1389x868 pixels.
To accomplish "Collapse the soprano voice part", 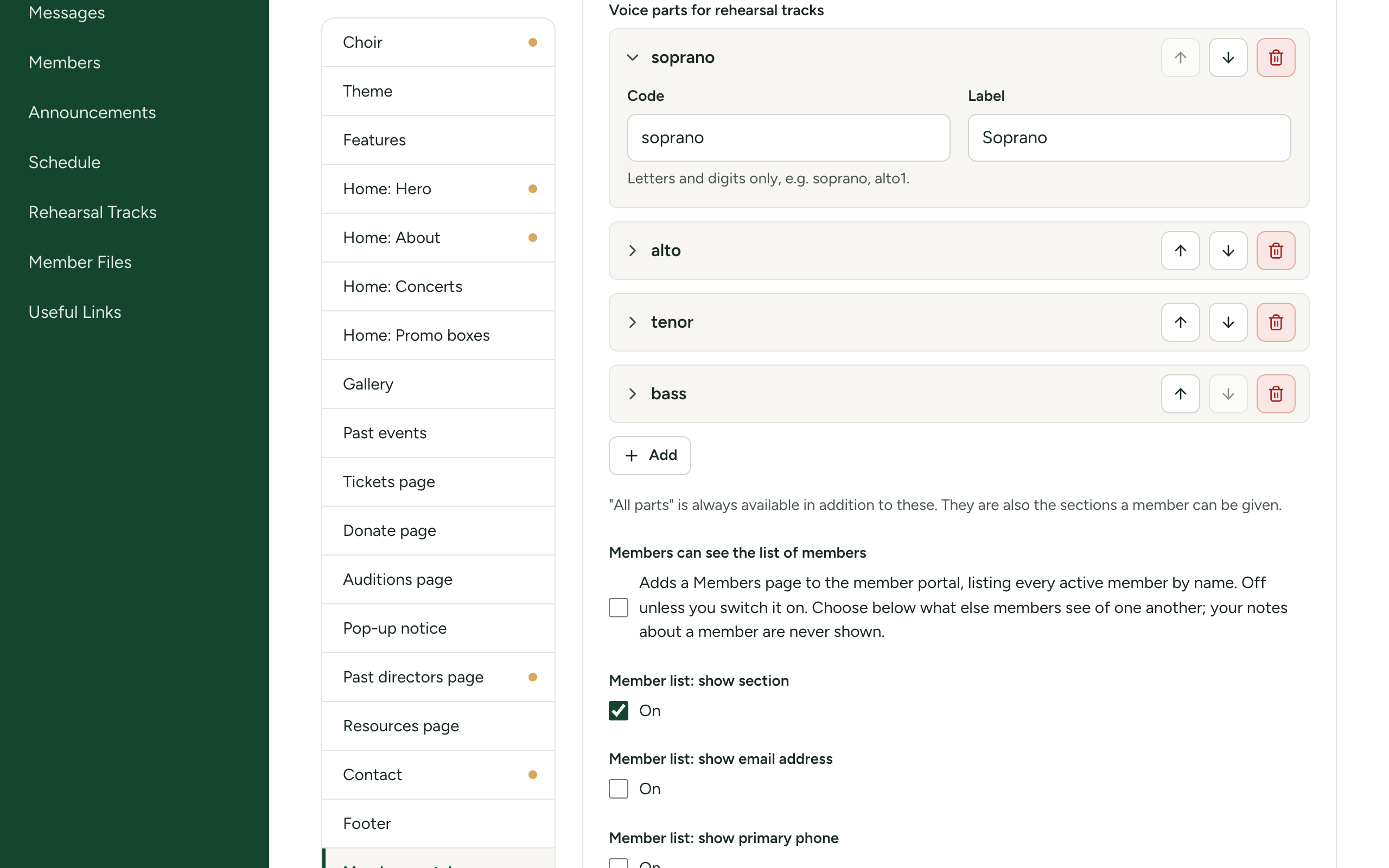I will click(x=632, y=58).
